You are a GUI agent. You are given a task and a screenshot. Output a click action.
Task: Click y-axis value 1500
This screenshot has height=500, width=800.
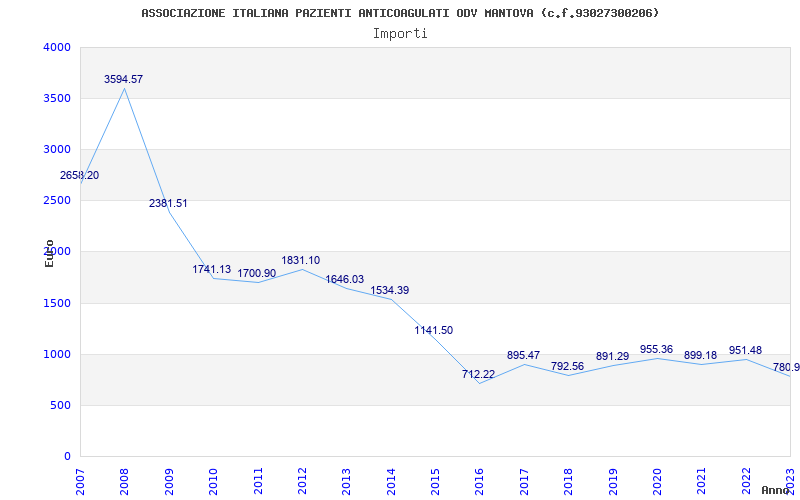(x=57, y=303)
